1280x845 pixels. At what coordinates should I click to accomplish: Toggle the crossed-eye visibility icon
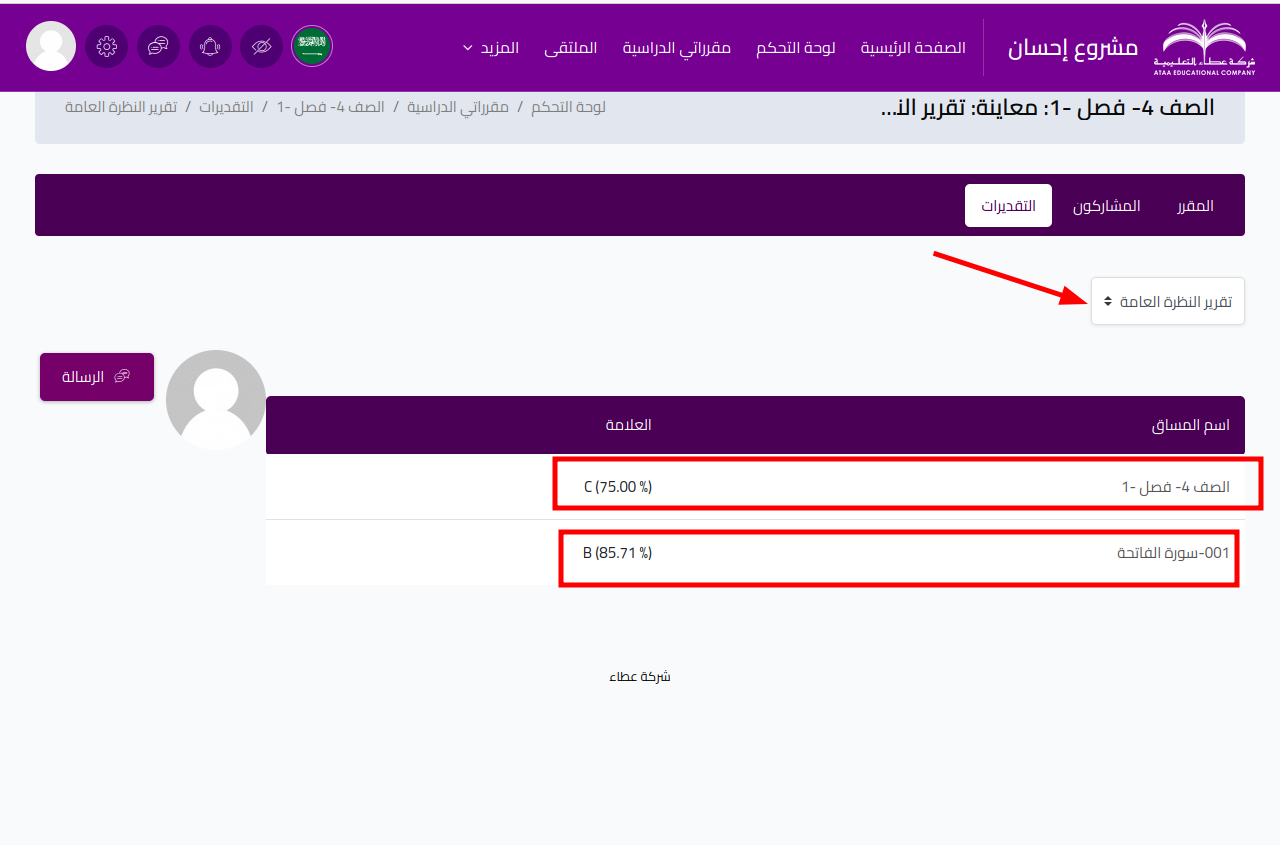(x=261, y=46)
